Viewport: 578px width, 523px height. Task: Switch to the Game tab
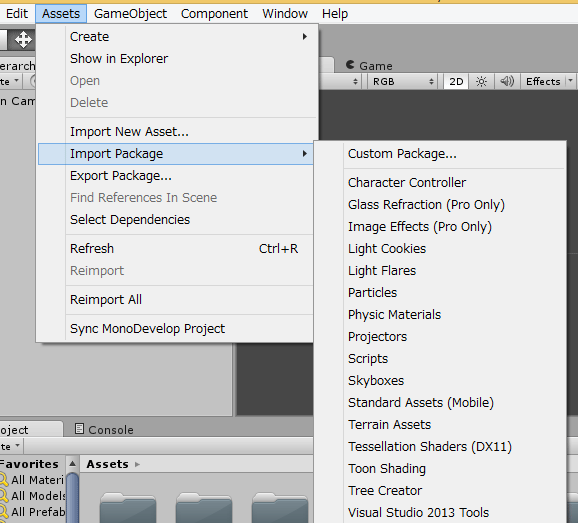point(369,66)
